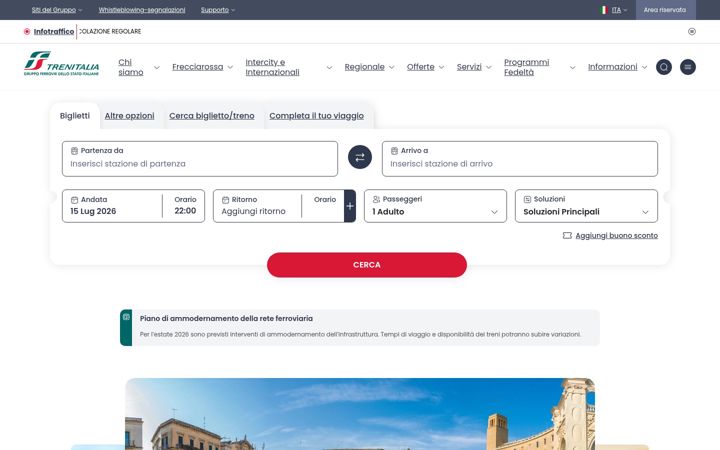Viewport: 720px width, 450px height.
Task: Click the Chi siamo menu label
Action: click(x=131, y=67)
